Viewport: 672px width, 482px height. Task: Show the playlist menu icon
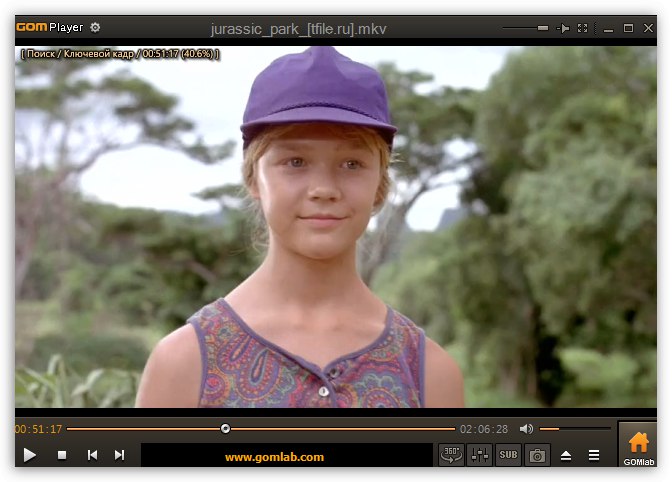point(594,455)
